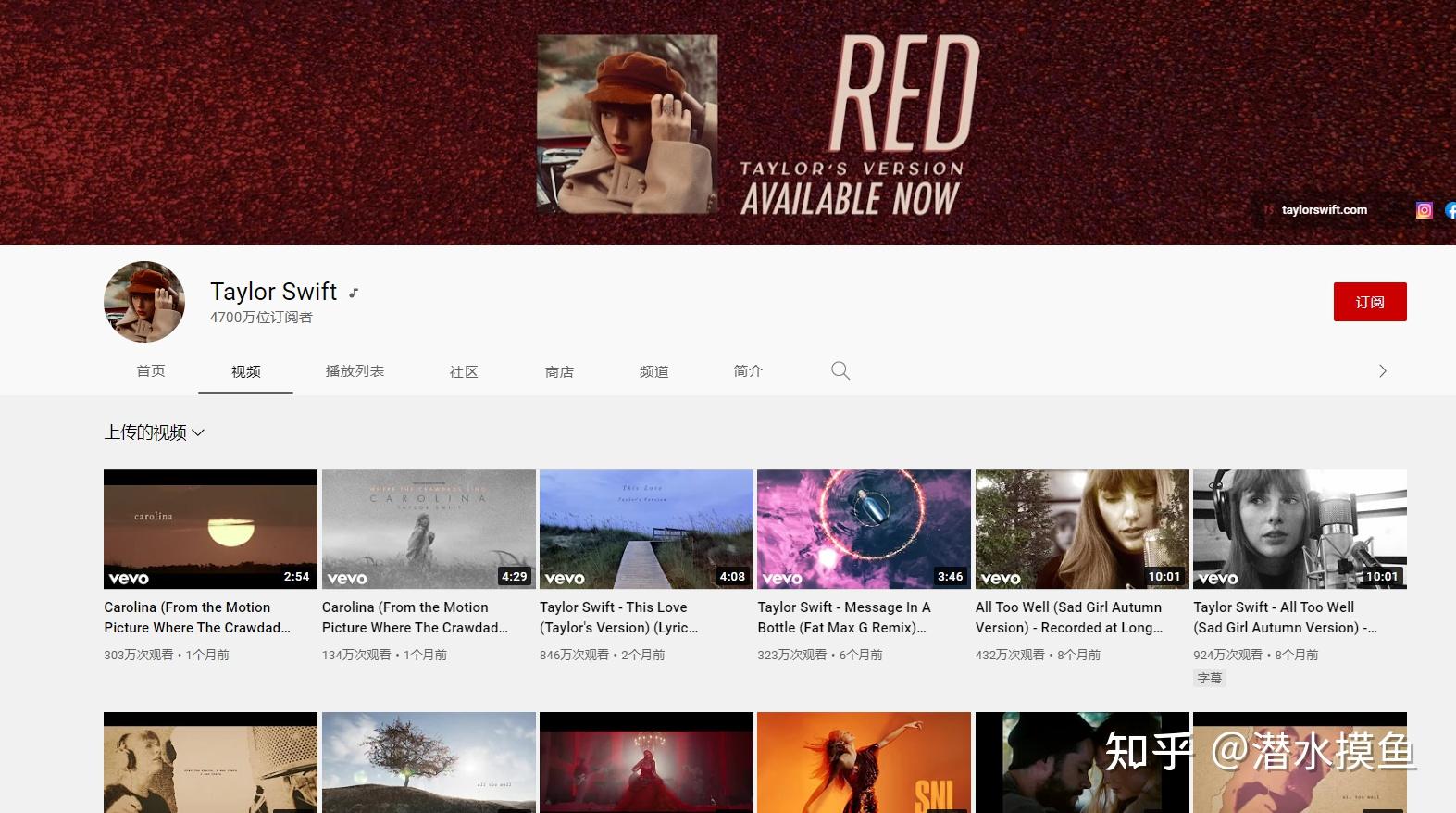Click Taylor Swift channel avatar
This screenshot has width=1456, height=813.
(x=144, y=302)
